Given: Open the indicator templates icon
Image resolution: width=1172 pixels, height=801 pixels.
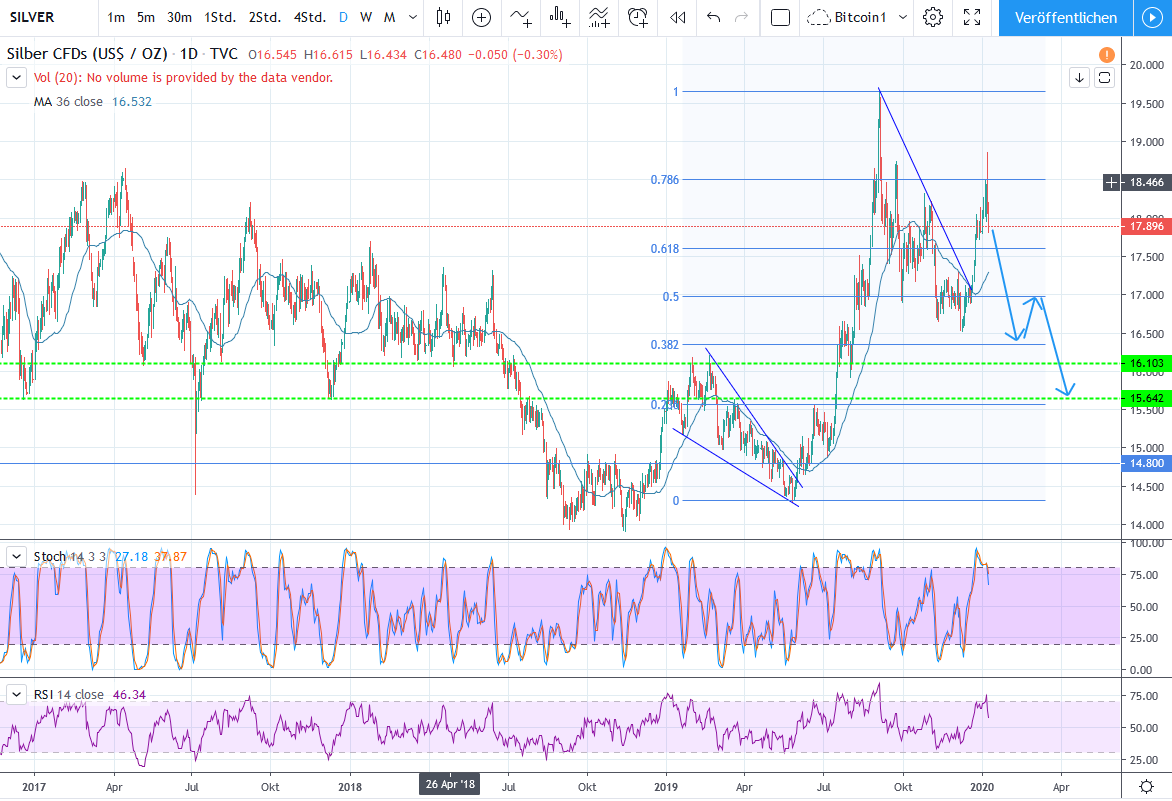Looking at the screenshot, I should (599, 17).
